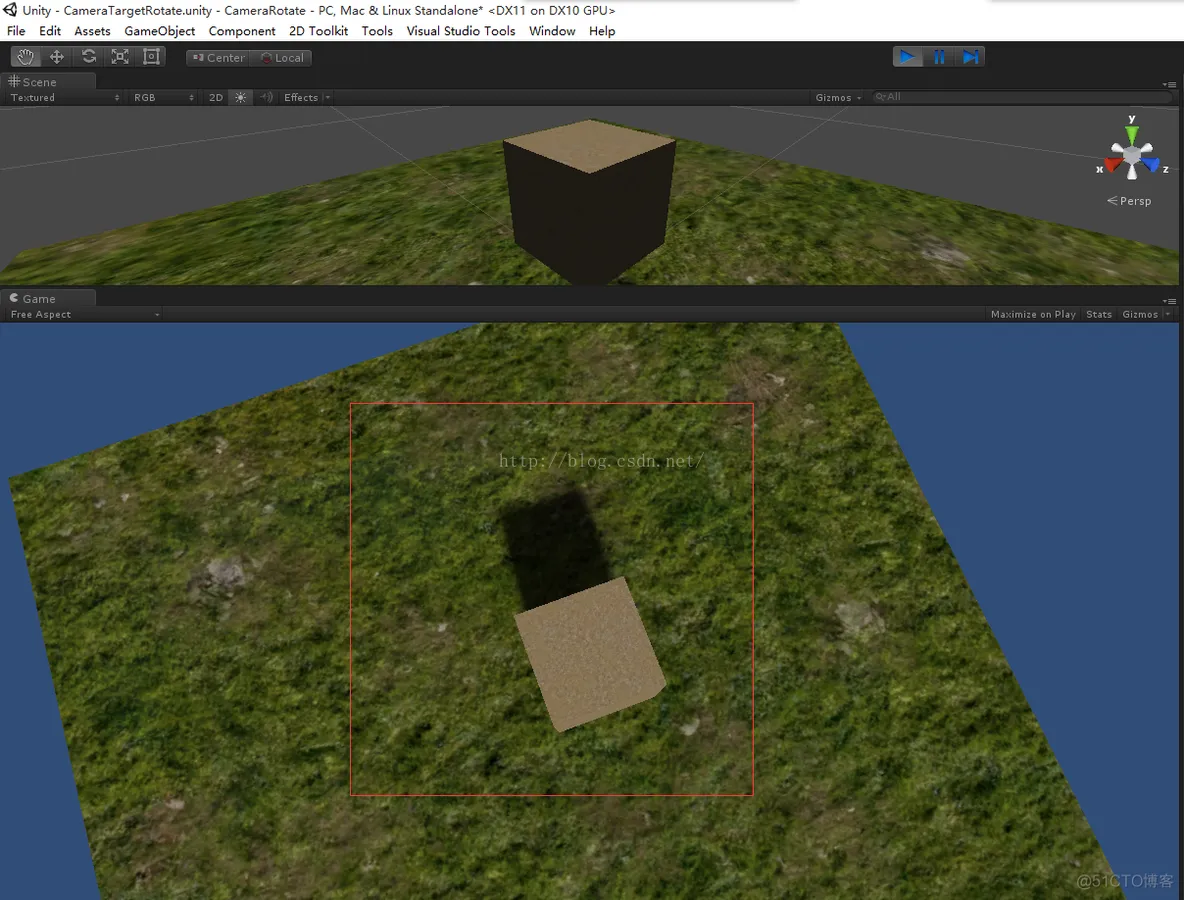The width and height of the screenshot is (1184, 900).
Task: Open the Window menu
Action: pos(552,31)
